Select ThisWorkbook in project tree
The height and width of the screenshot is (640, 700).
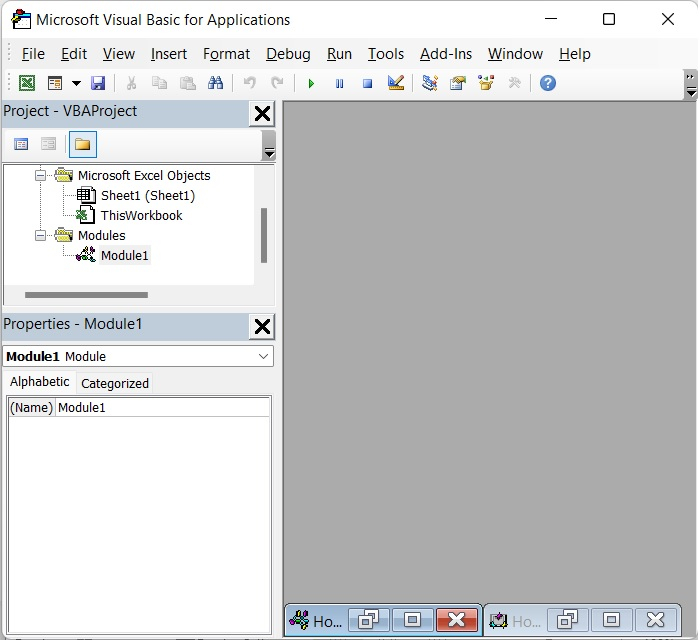[x=142, y=216]
